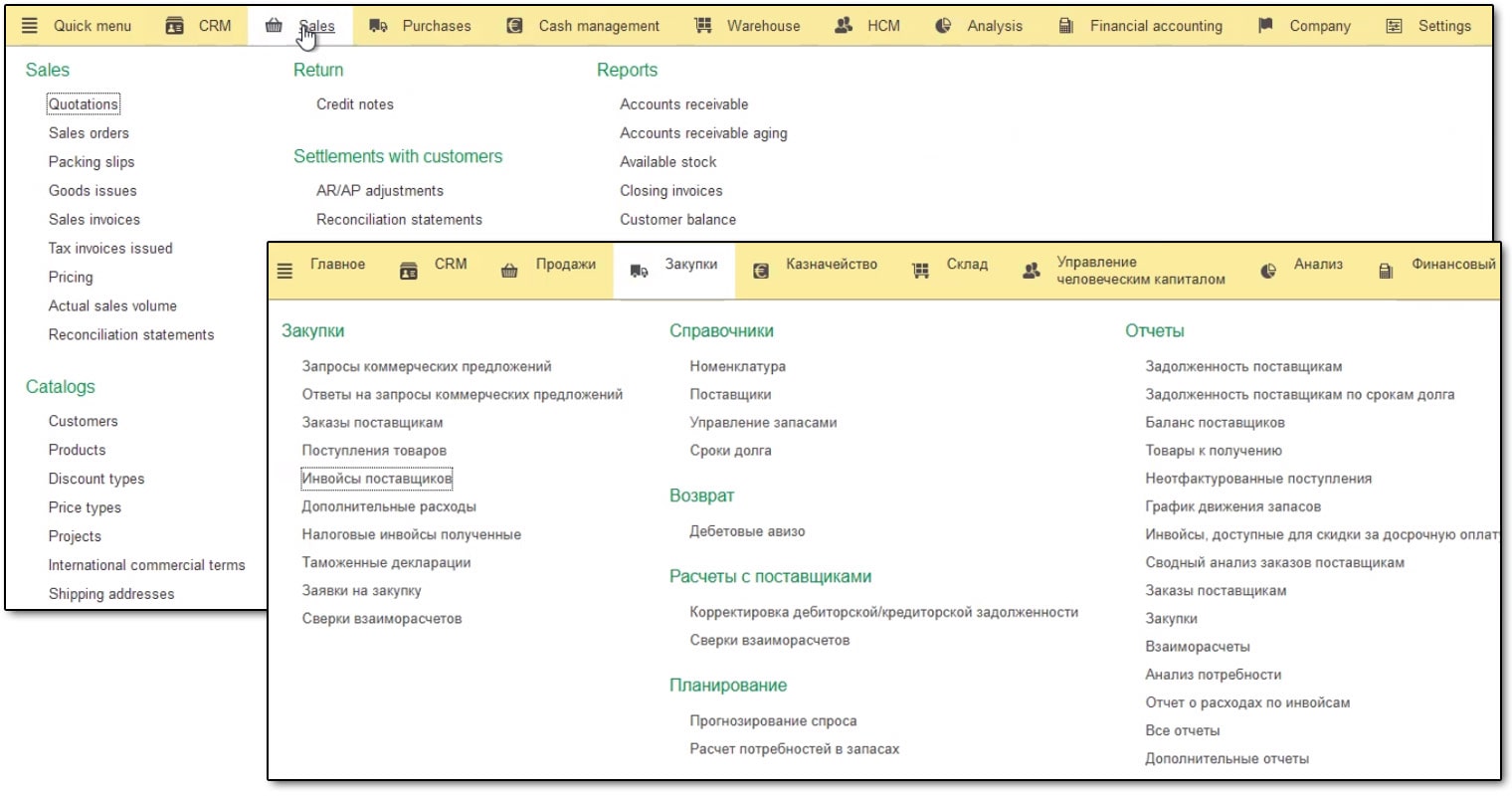Open Credit notes under Return
Image resolution: width=1512 pixels, height=796 pixels.
tap(354, 104)
